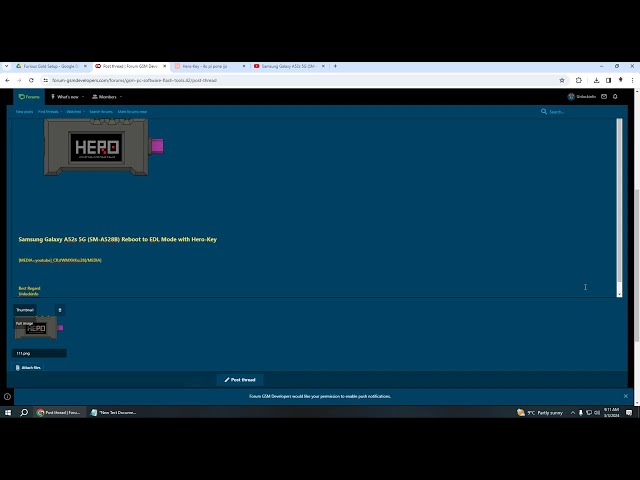Click the MEDIA youtube BBCode line
The height and width of the screenshot is (480, 640).
(x=60, y=260)
